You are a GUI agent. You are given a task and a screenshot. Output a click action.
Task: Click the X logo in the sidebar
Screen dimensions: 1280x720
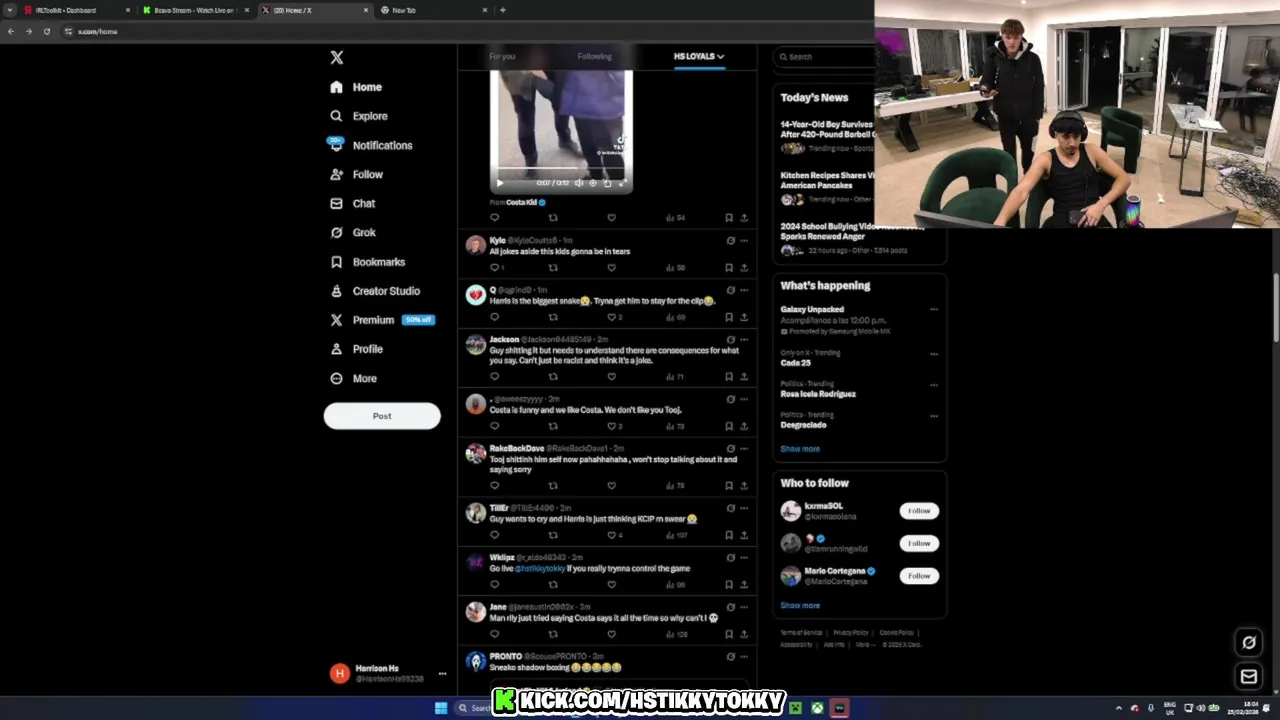point(337,58)
